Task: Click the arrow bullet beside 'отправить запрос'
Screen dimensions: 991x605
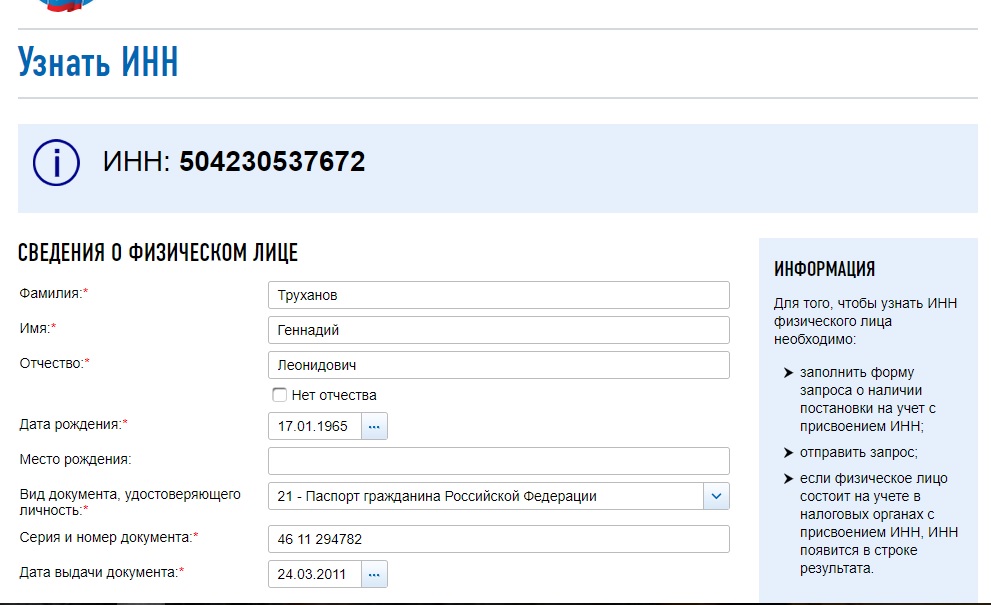Action: (x=787, y=452)
